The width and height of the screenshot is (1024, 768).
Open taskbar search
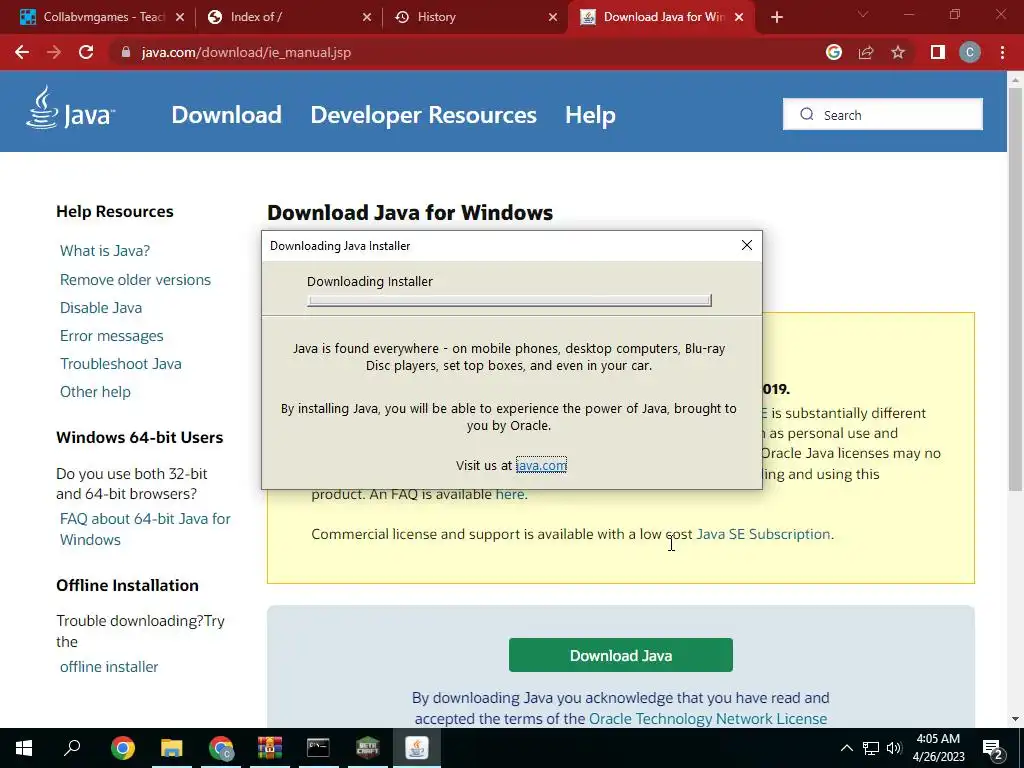(72, 748)
